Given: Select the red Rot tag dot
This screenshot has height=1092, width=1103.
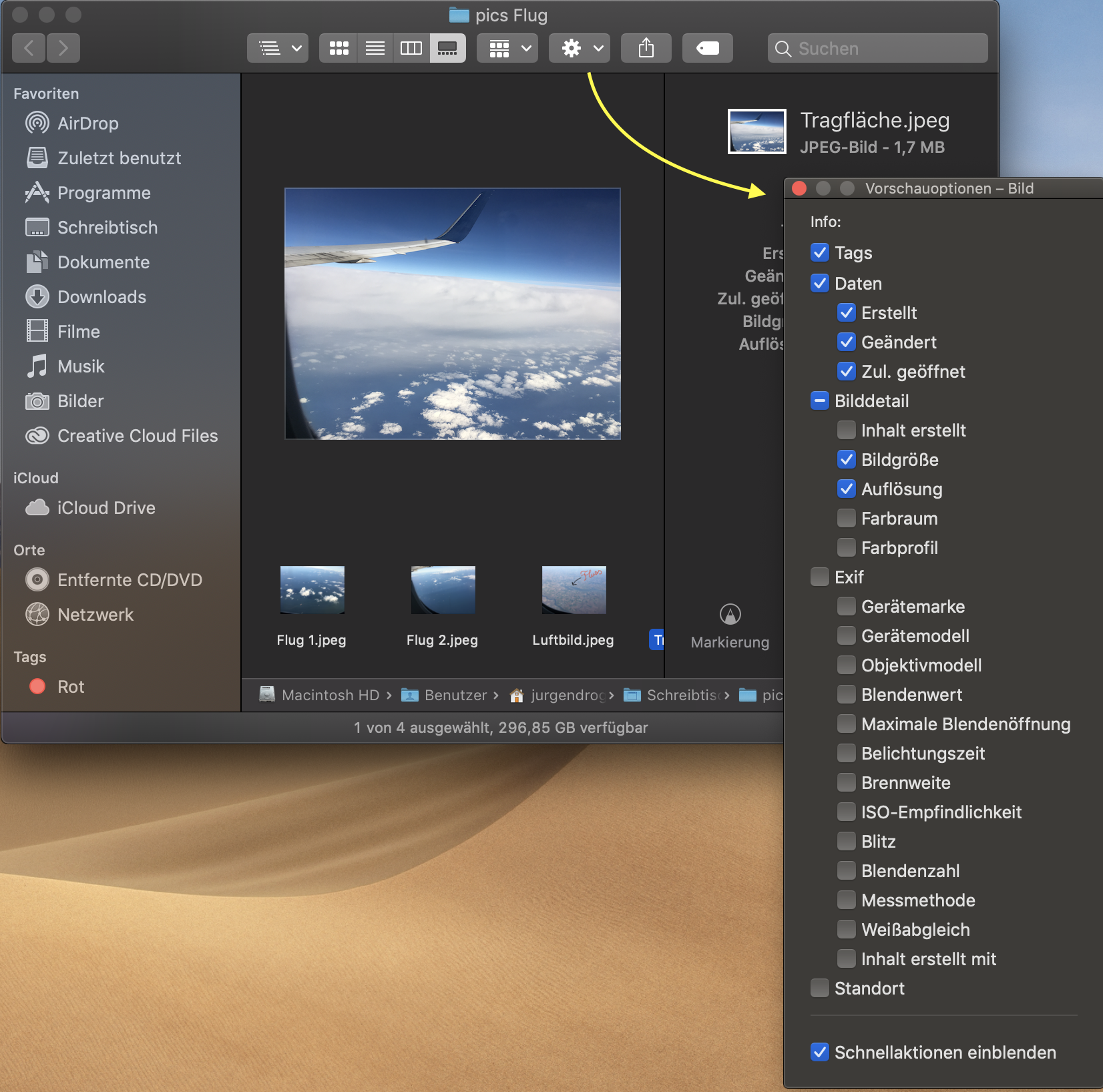Looking at the screenshot, I should point(37,686).
